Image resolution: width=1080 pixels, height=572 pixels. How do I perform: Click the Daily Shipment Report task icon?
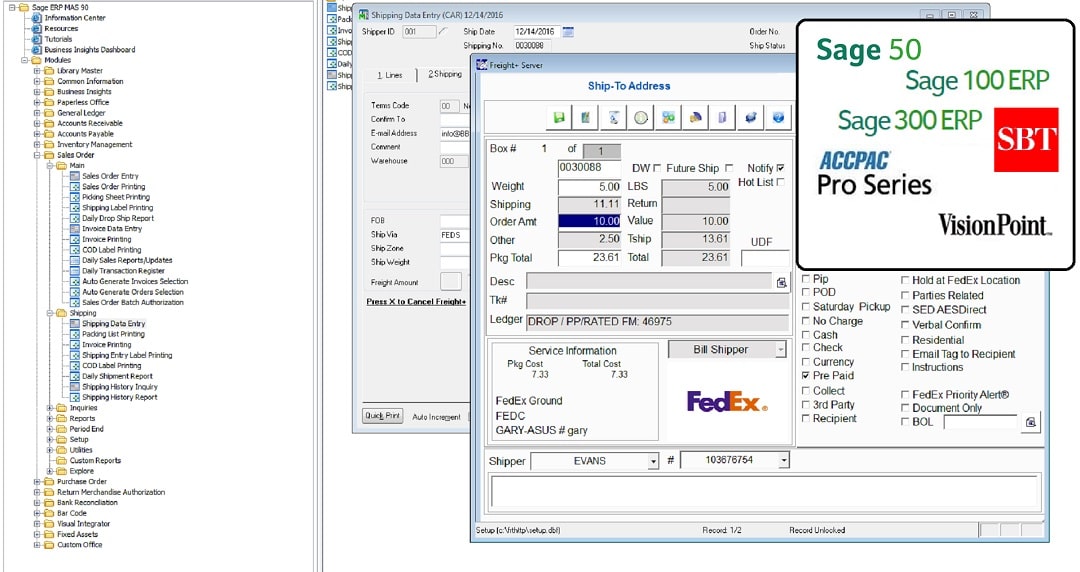[x=75, y=377]
